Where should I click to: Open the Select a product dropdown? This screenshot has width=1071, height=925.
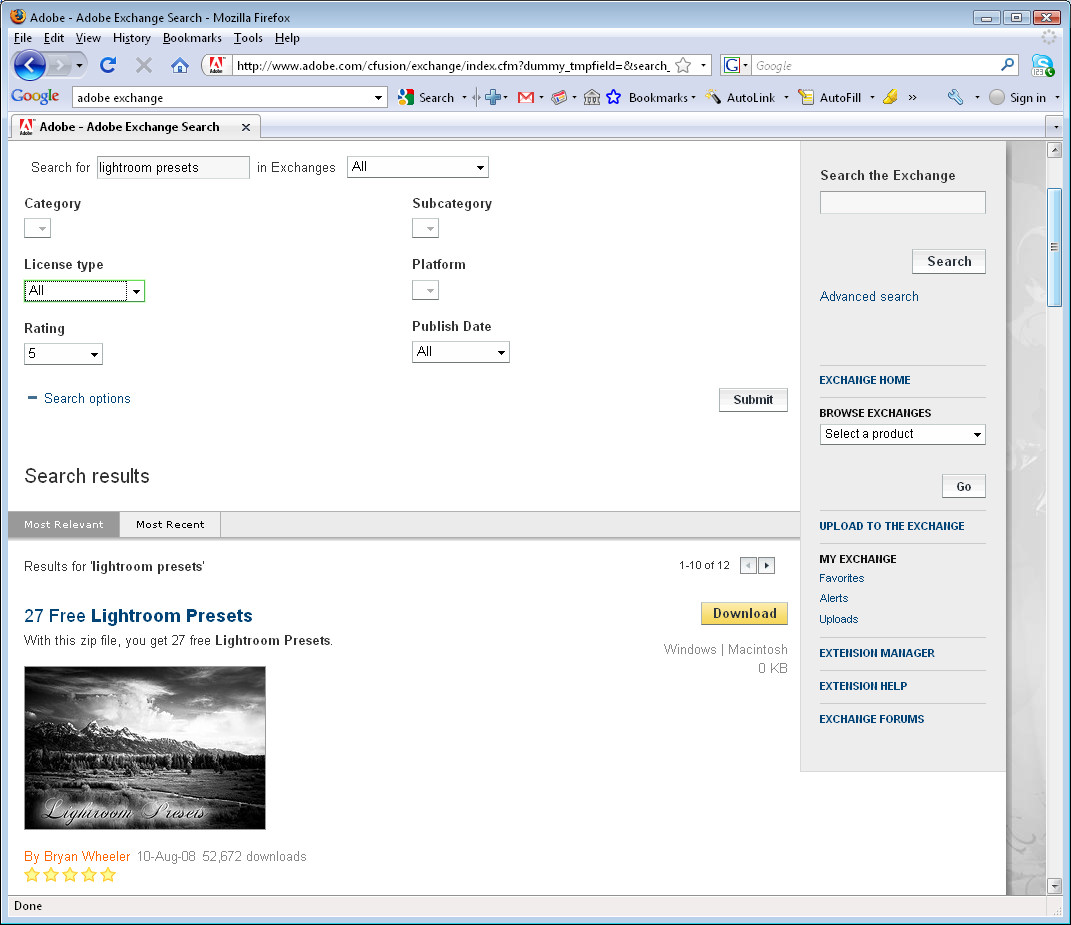click(902, 434)
